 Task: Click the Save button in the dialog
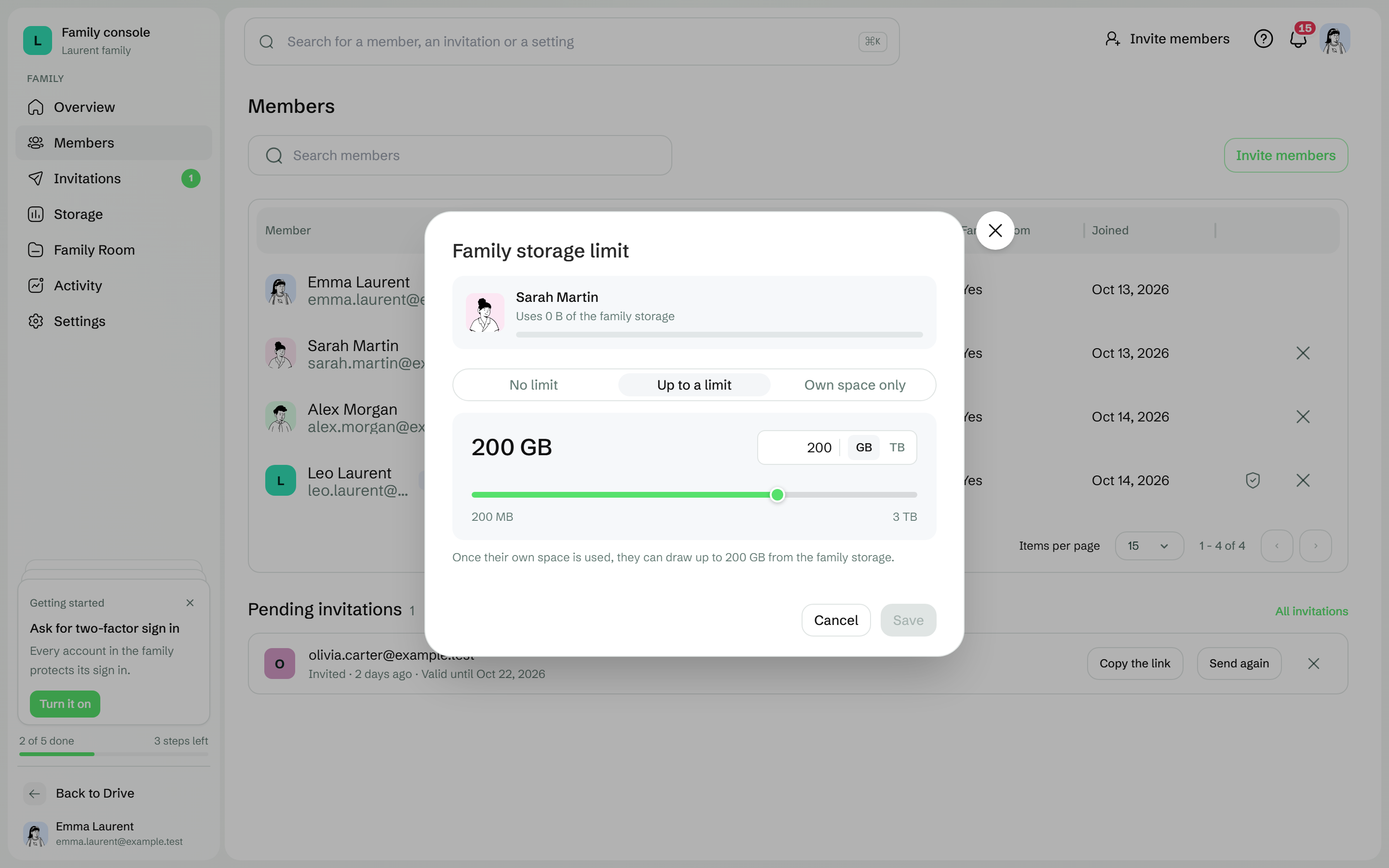pos(908,620)
